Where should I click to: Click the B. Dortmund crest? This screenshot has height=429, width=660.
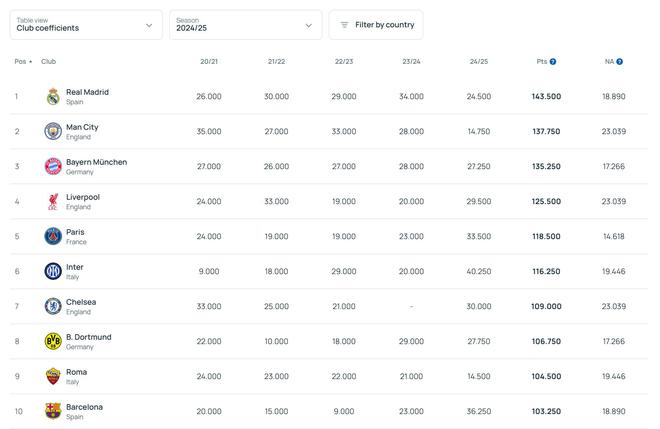53,341
